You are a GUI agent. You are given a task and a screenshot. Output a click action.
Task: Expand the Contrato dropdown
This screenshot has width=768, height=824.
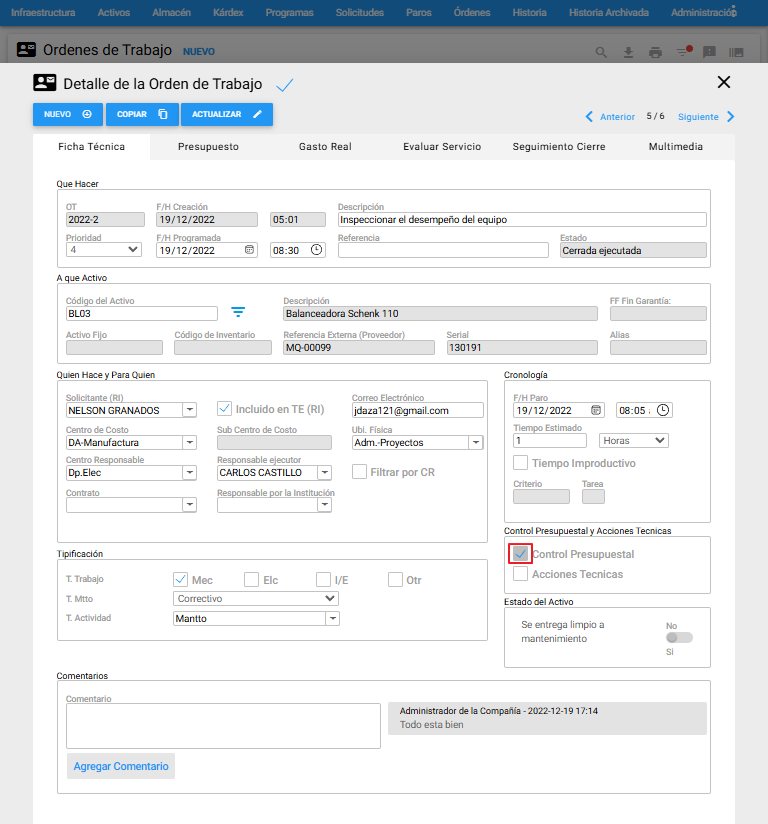(x=190, y=504)
